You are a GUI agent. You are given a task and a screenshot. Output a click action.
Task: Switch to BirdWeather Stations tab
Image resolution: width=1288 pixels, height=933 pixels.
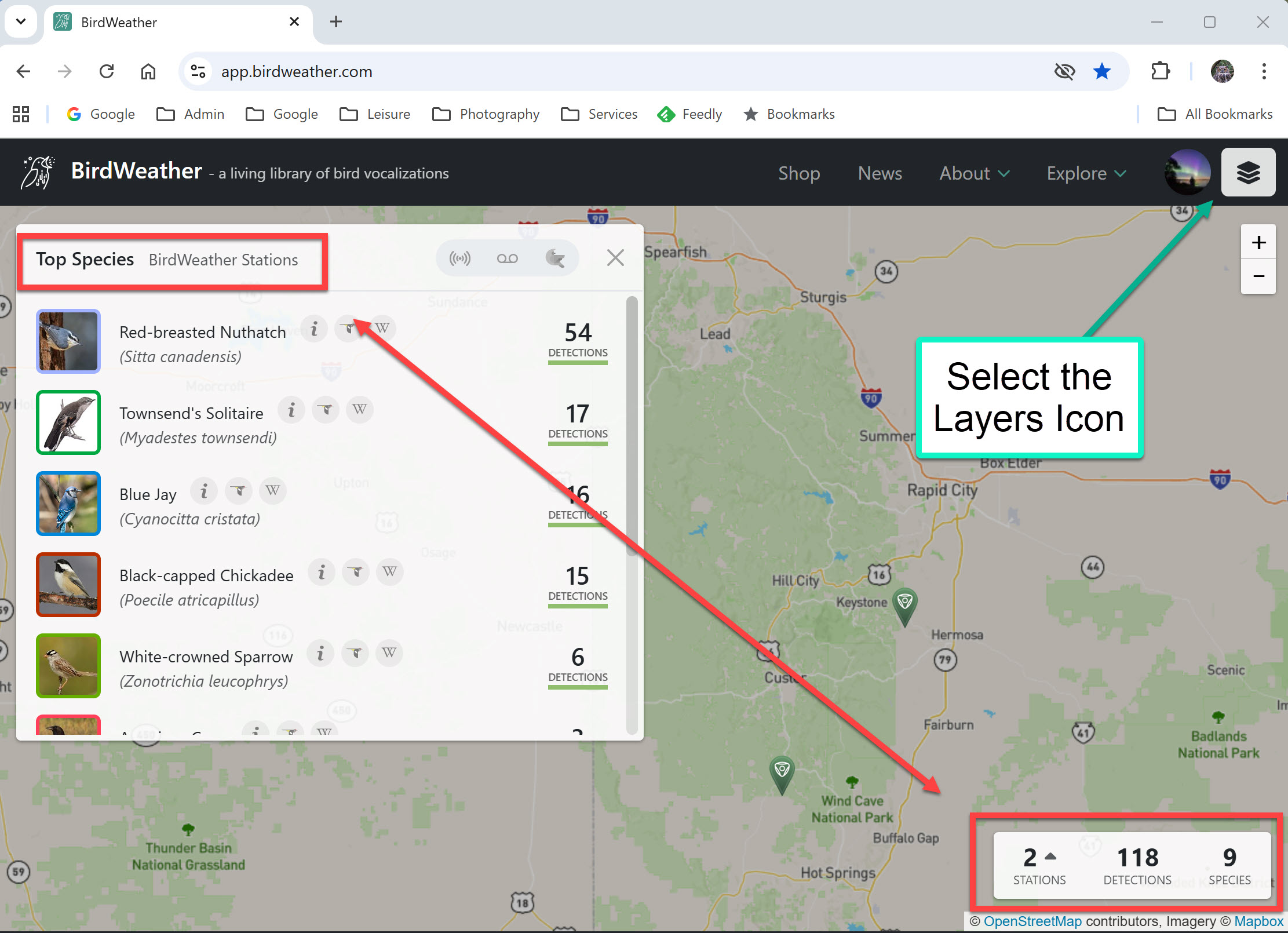(x=223, y=260)
